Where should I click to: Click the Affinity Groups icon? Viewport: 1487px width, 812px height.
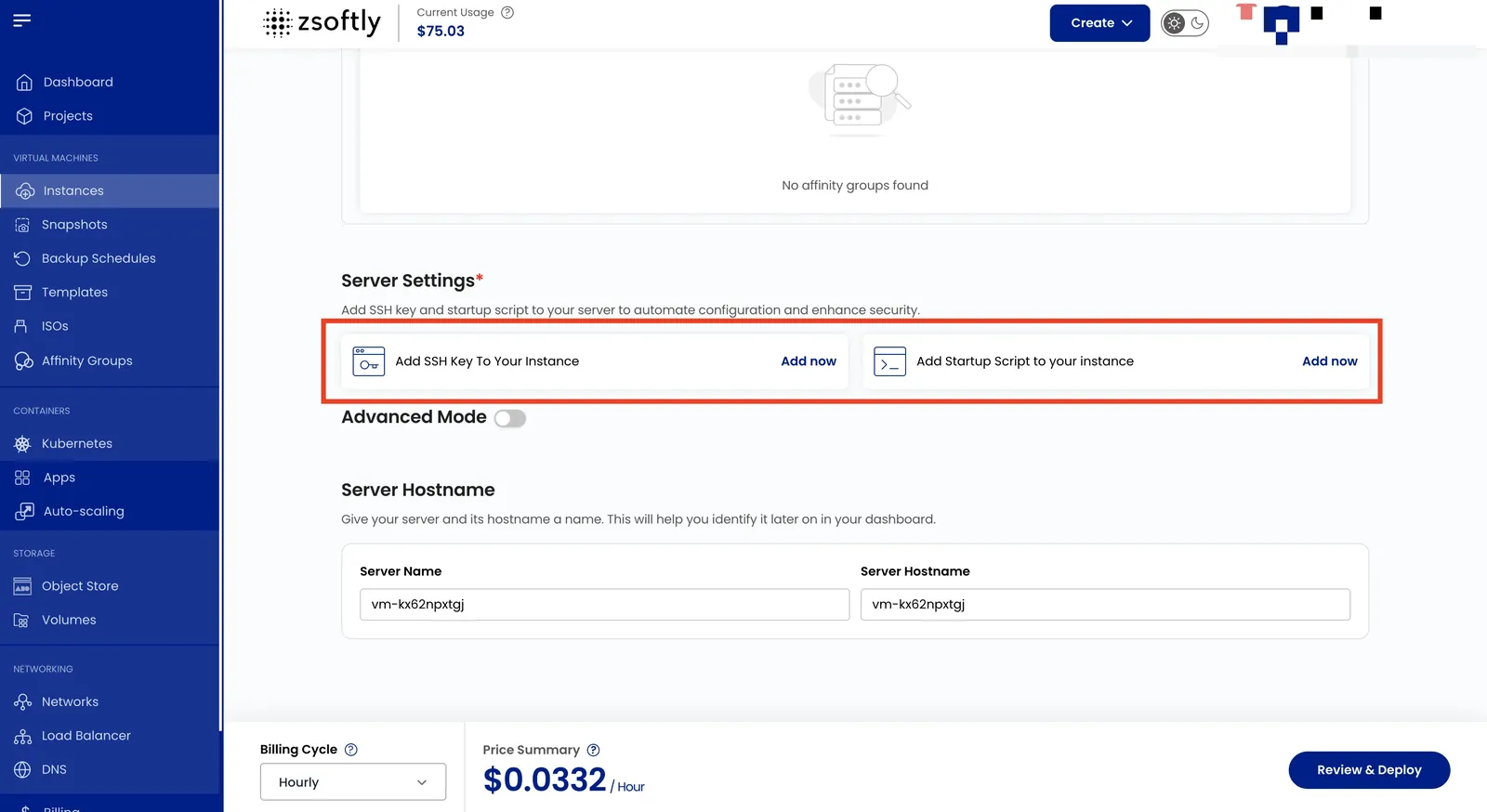(23, 360)
